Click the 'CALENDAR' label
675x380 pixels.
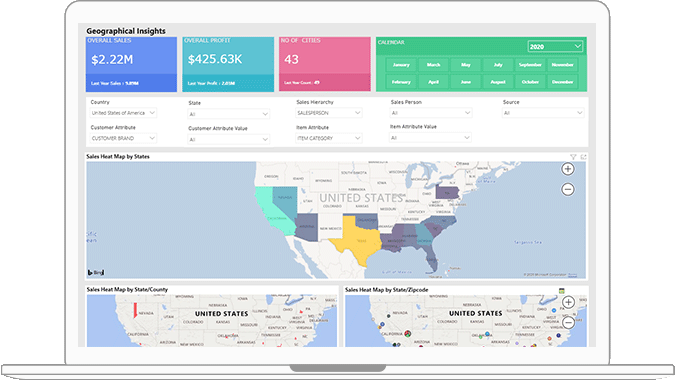(x=391, y=42)
